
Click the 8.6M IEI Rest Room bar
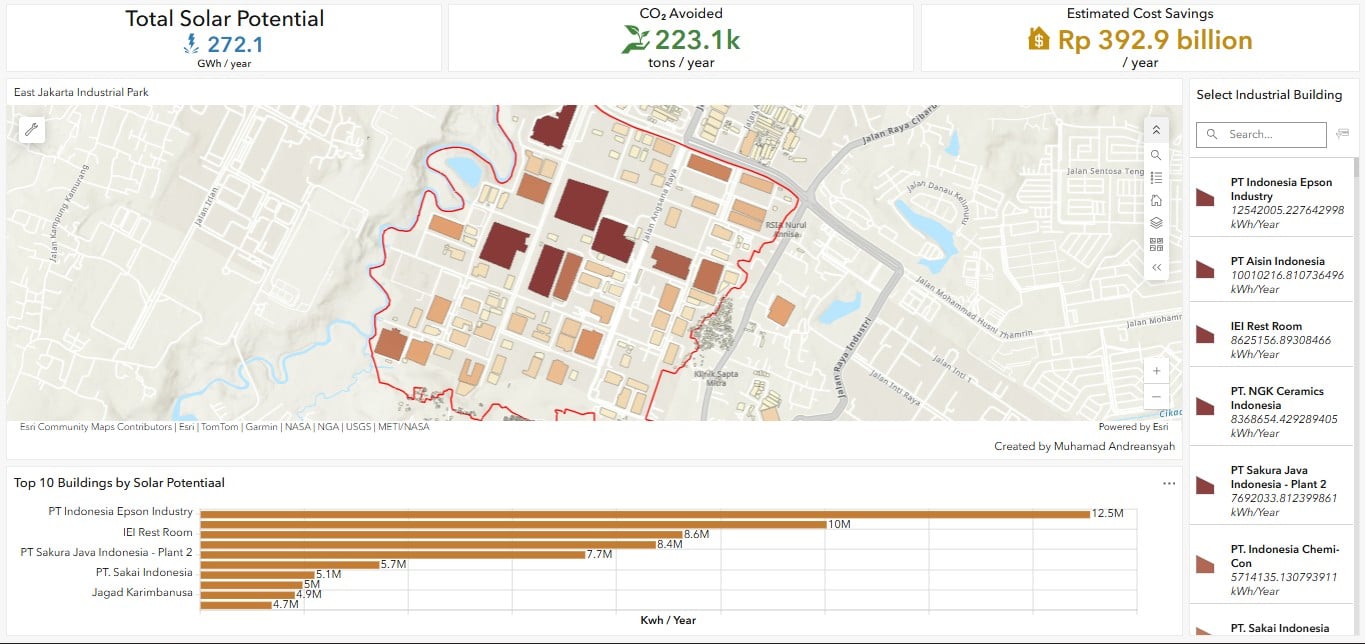[x=441, y=534]
